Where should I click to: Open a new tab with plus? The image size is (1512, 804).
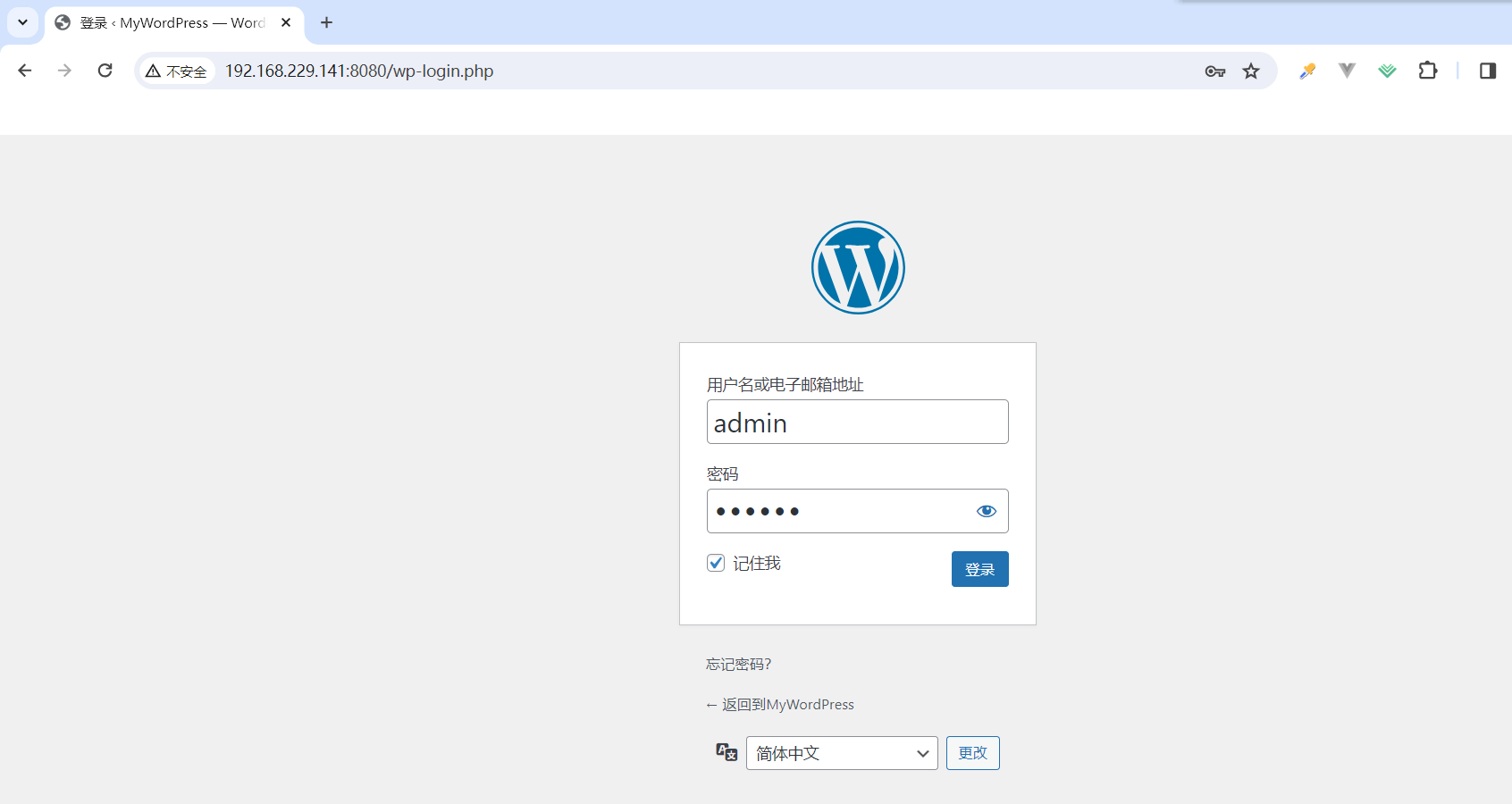coord(326,22)
